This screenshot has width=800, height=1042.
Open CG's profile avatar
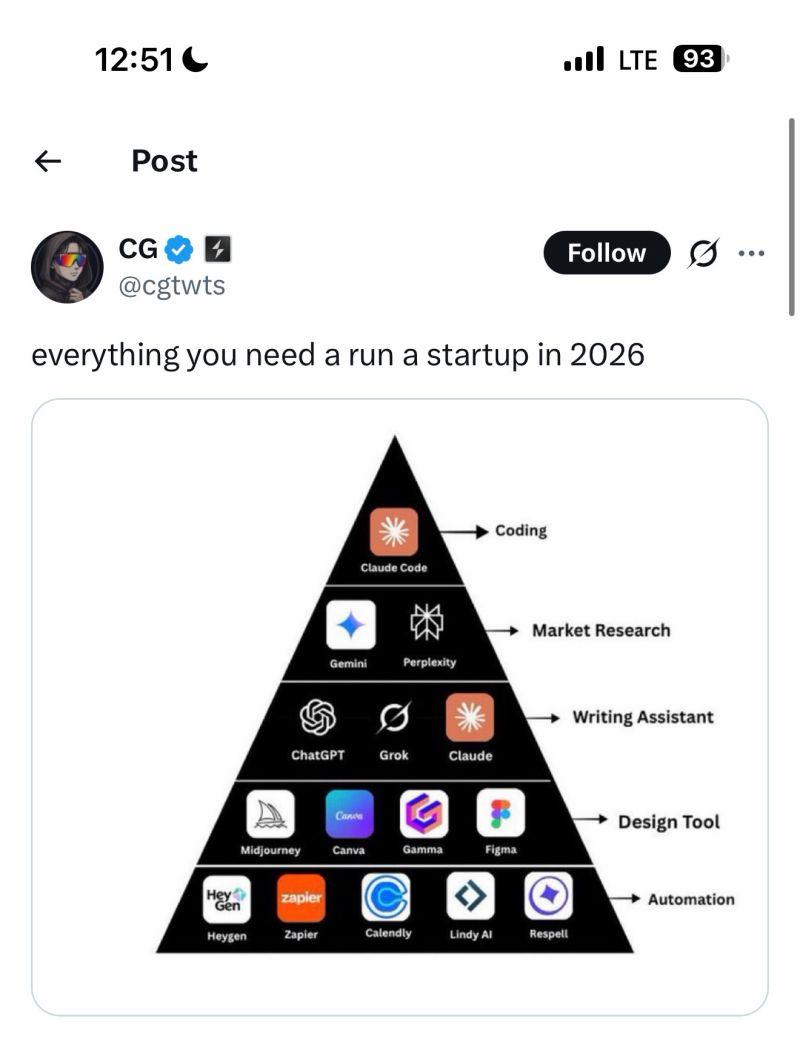[67, 267]
